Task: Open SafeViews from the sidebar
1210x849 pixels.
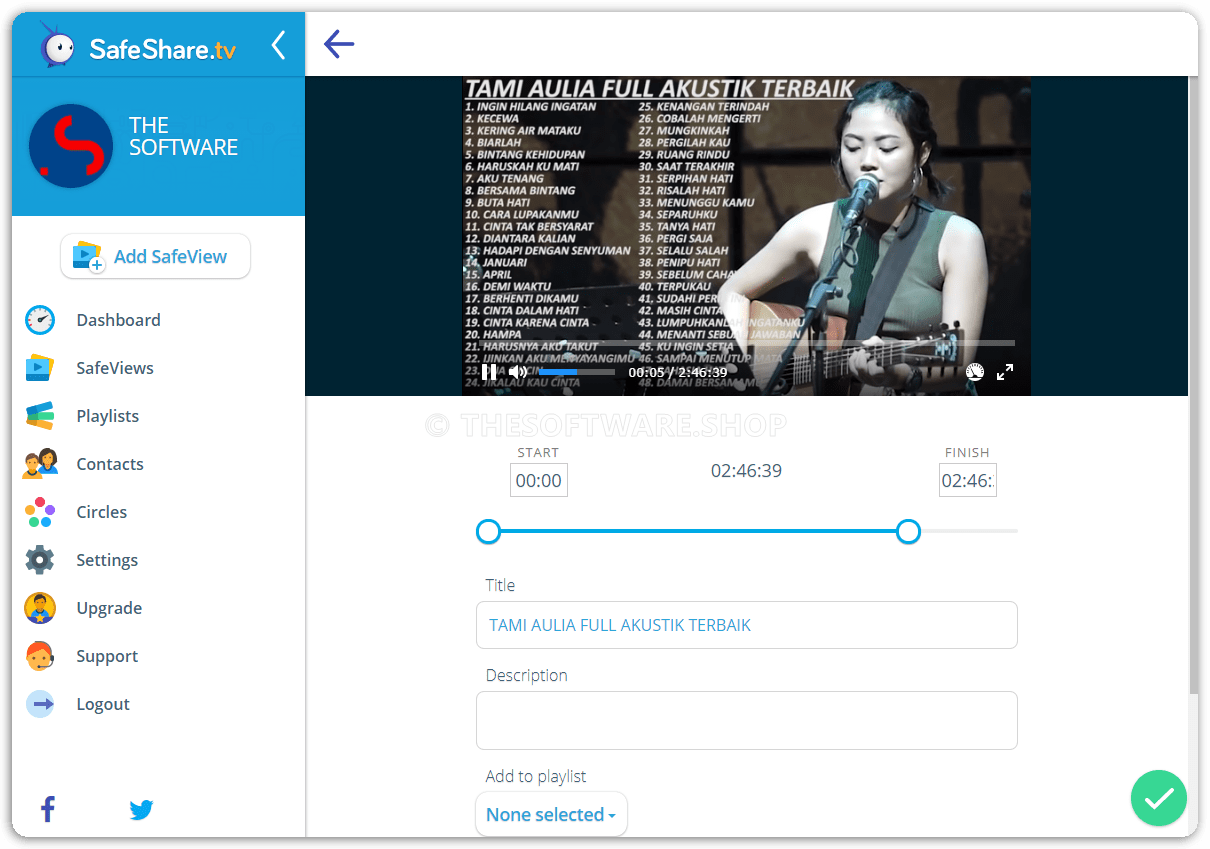Action: pyautogui.click(x=115, y=368)
